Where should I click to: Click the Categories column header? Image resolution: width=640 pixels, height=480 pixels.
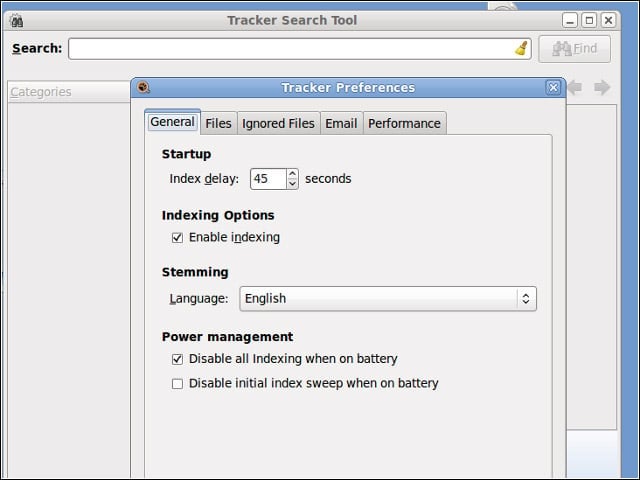[x=69, y=92]
